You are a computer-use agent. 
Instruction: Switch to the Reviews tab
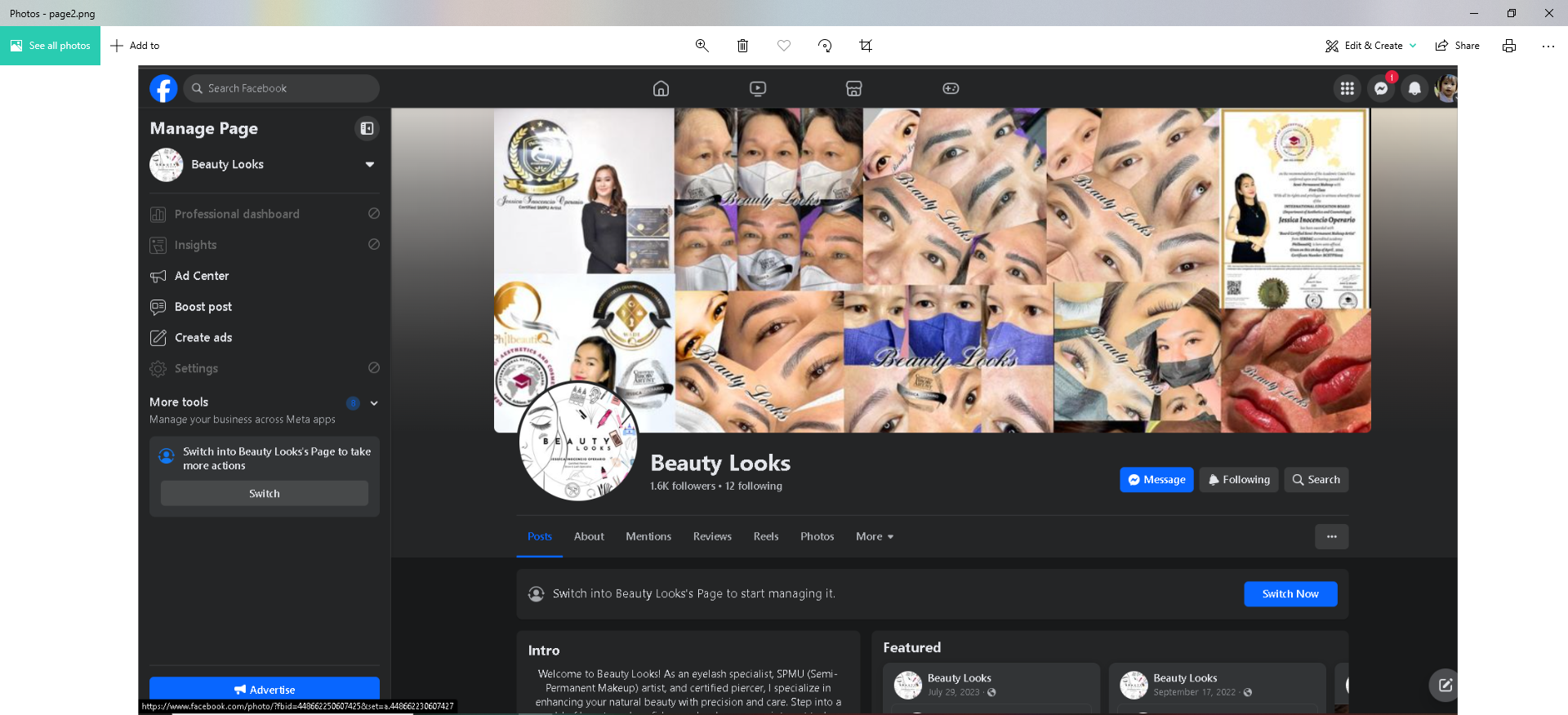click(x=712, y=536)
